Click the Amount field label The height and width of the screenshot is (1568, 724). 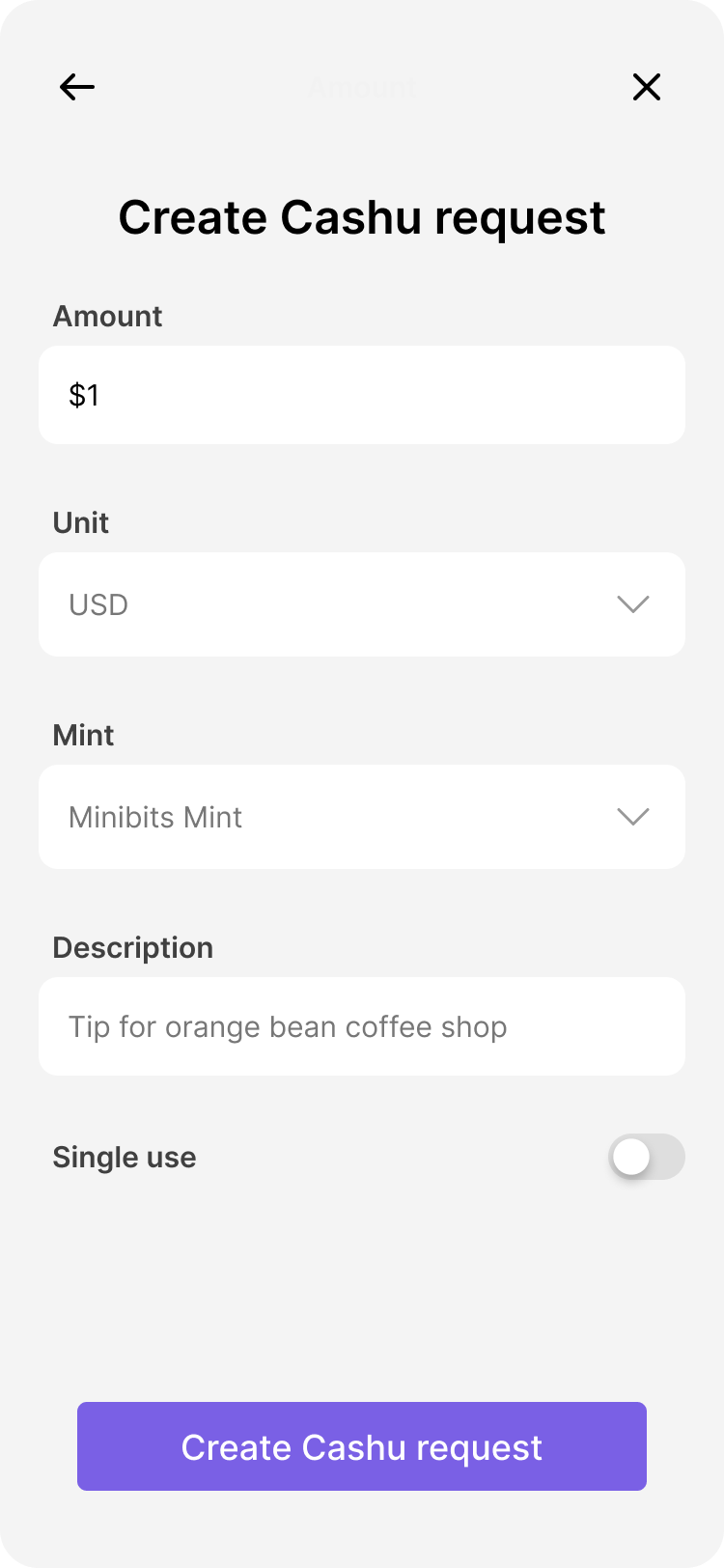click(x=107, y=317)
